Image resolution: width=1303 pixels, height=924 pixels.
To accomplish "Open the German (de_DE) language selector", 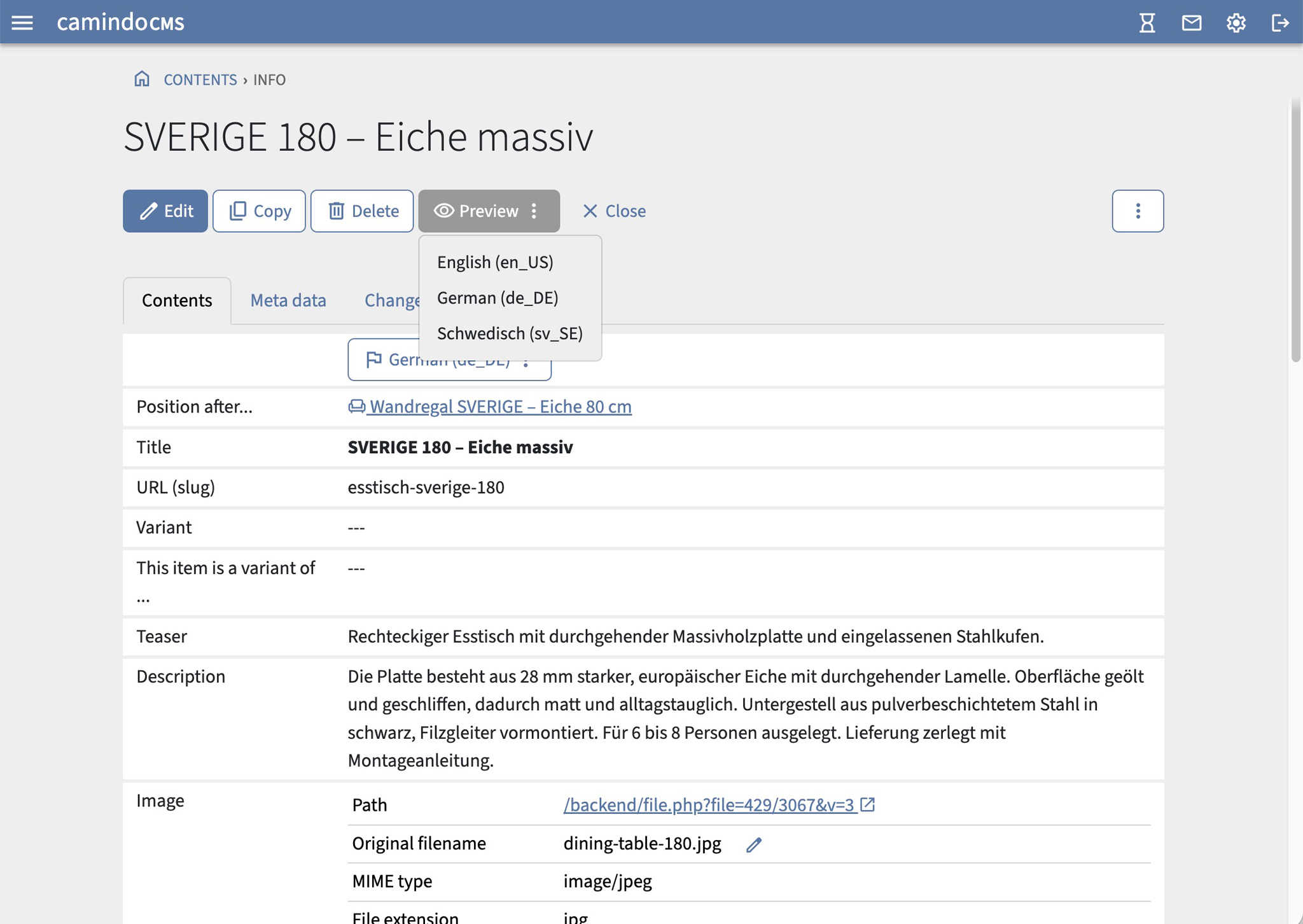I will [449, 360].
